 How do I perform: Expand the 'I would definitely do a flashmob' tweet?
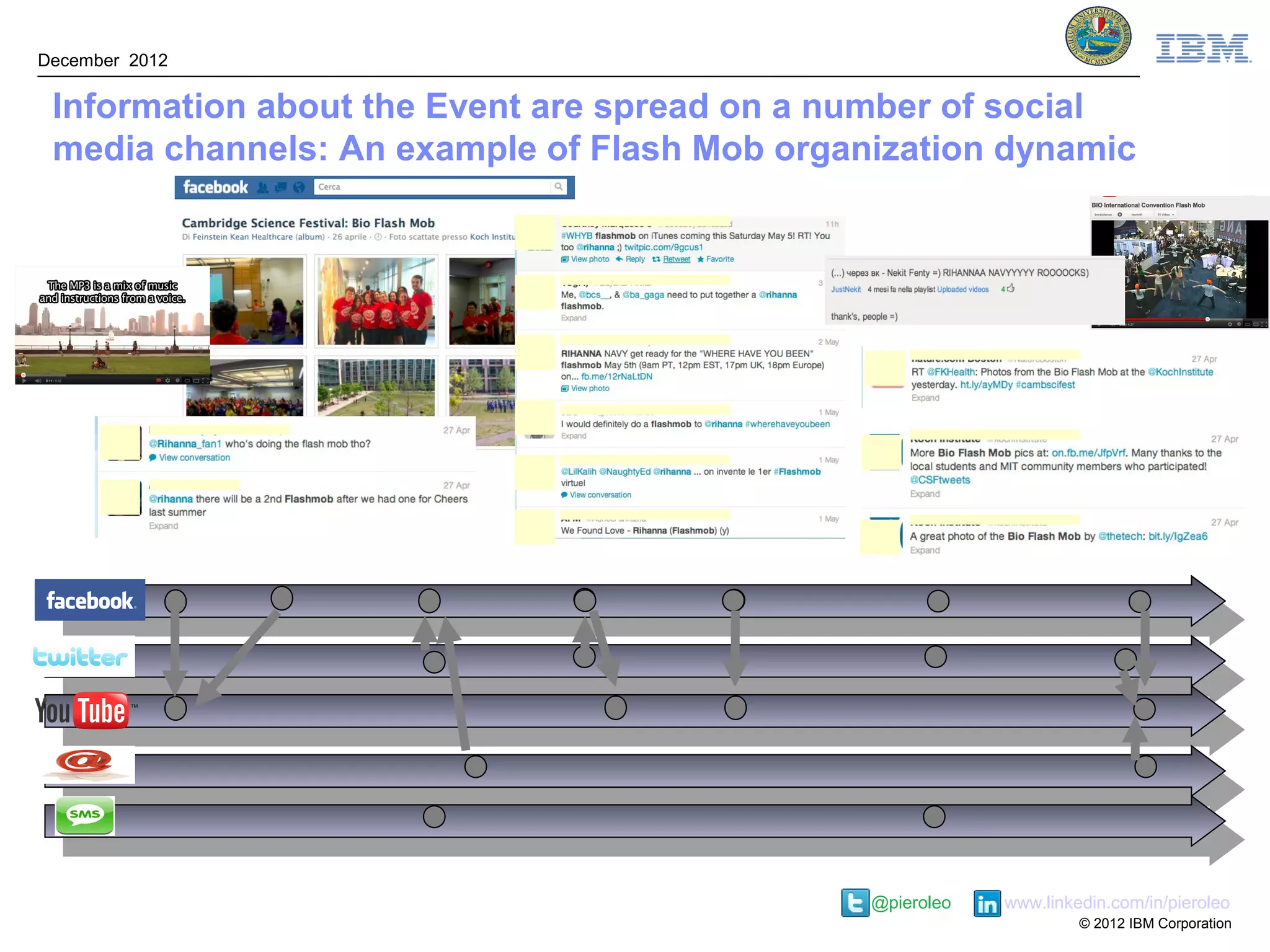pos(574,436)
